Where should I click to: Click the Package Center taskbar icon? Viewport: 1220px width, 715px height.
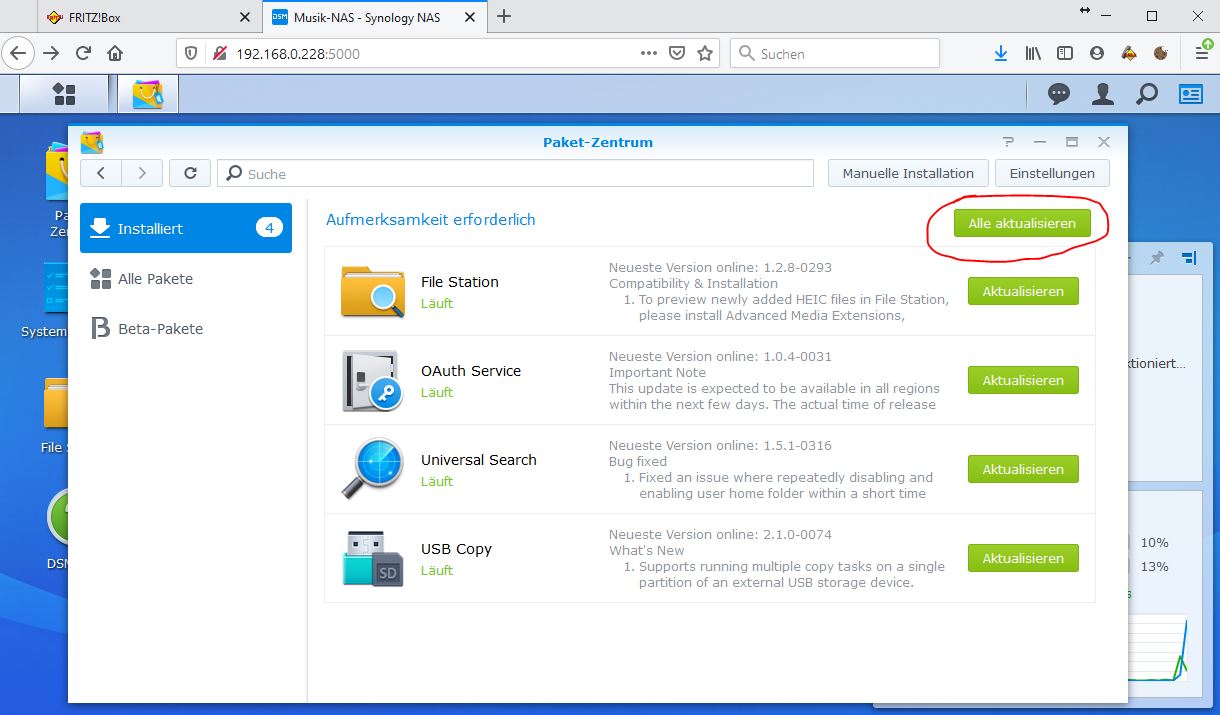pyautogui.click(x=148, y=94)
